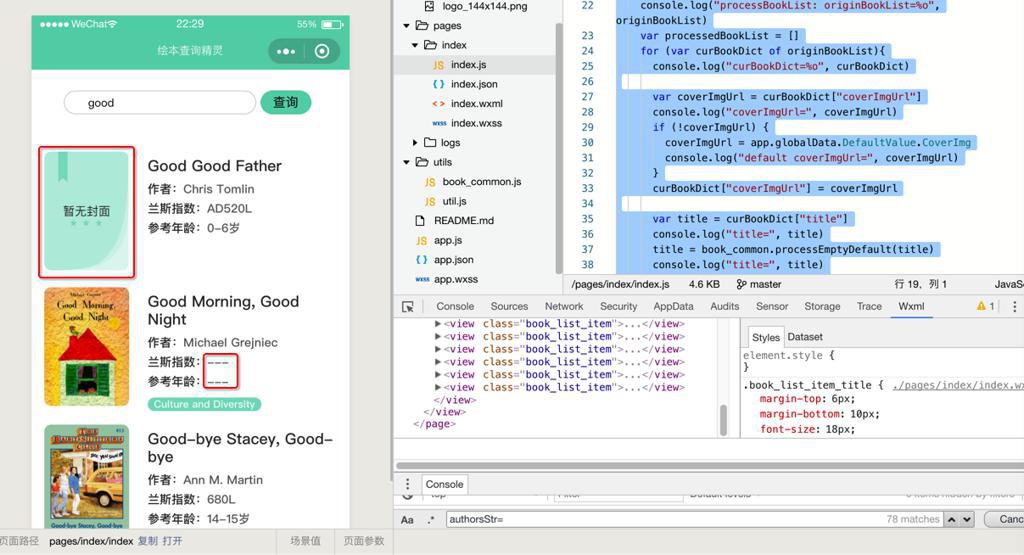Open book_common.js in the file tree
The height and width of the screenshot is (555, 1024).
pos(481,182)
